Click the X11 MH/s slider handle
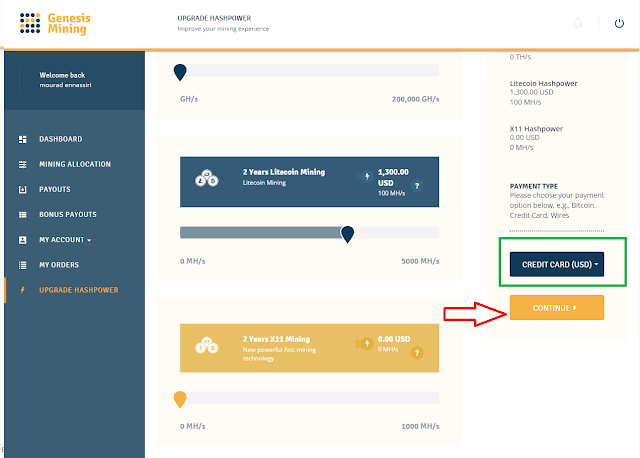 coord(180,399)
